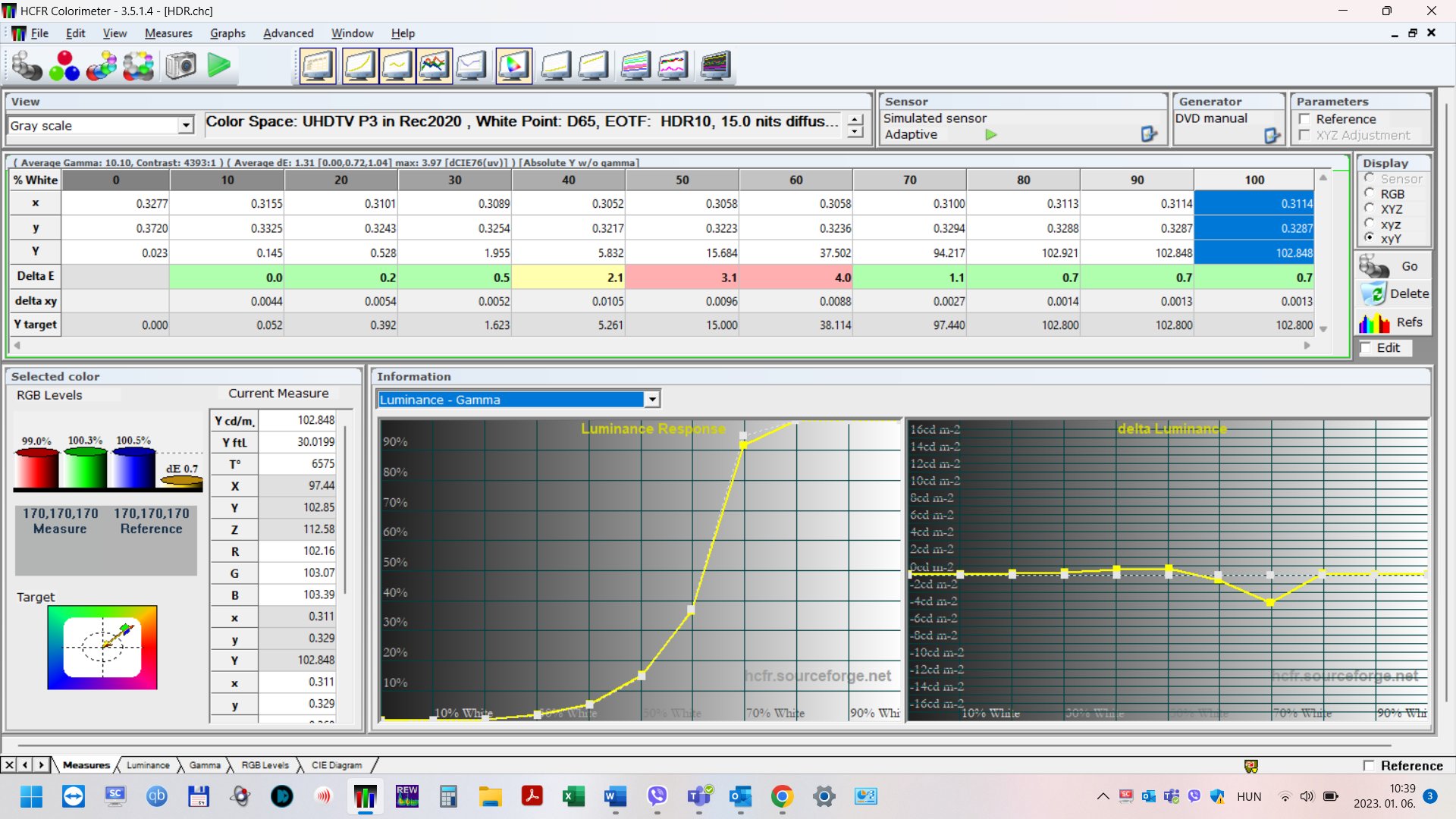Expand the Gray scale view dropdown
This screenshot has width=1456, height=819.
point(186,126)
